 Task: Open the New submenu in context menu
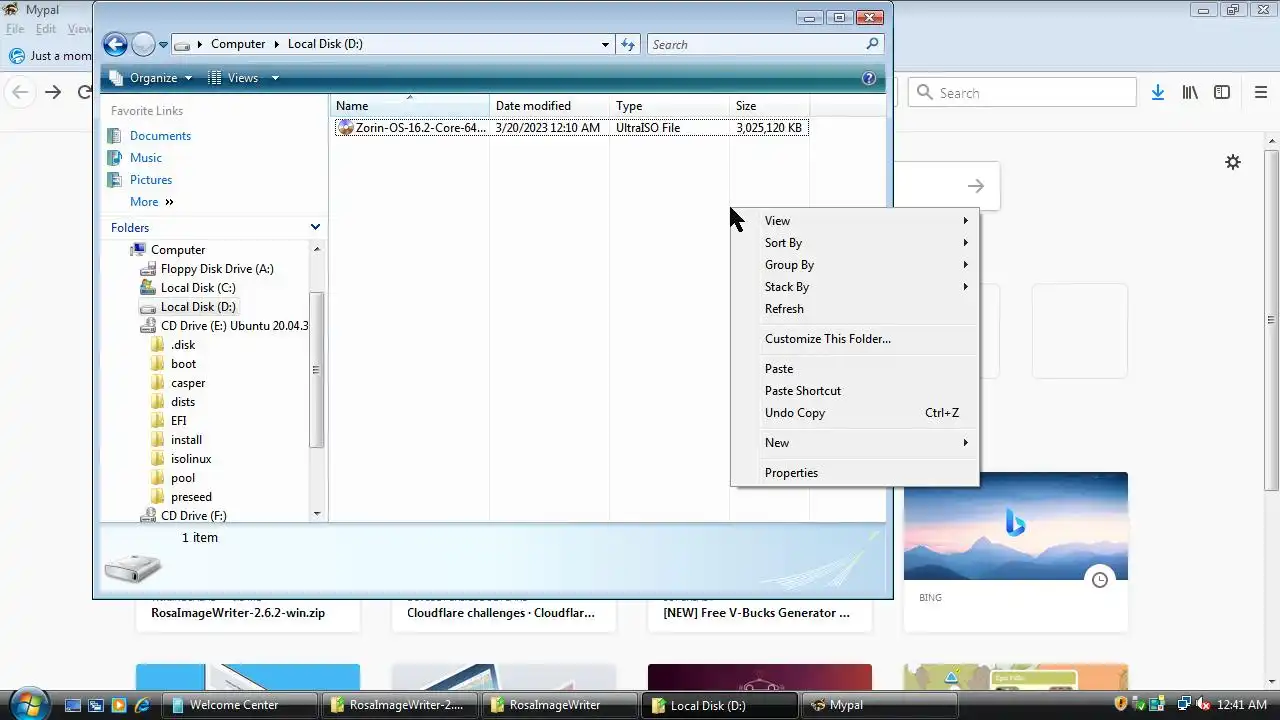(855, 443)
